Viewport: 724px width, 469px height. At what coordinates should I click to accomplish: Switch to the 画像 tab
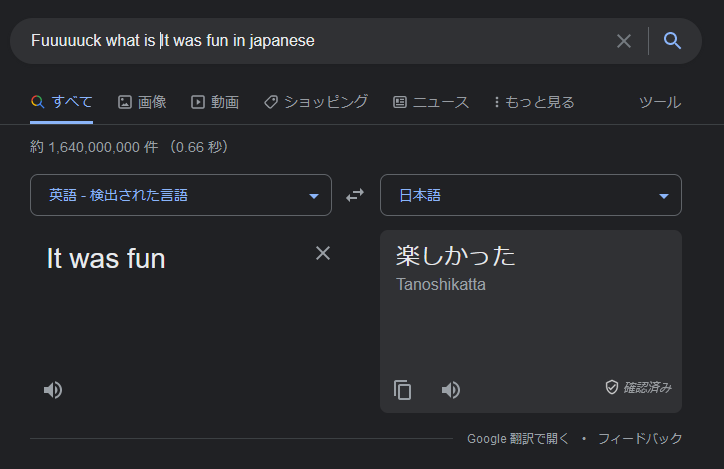(142, 102)
